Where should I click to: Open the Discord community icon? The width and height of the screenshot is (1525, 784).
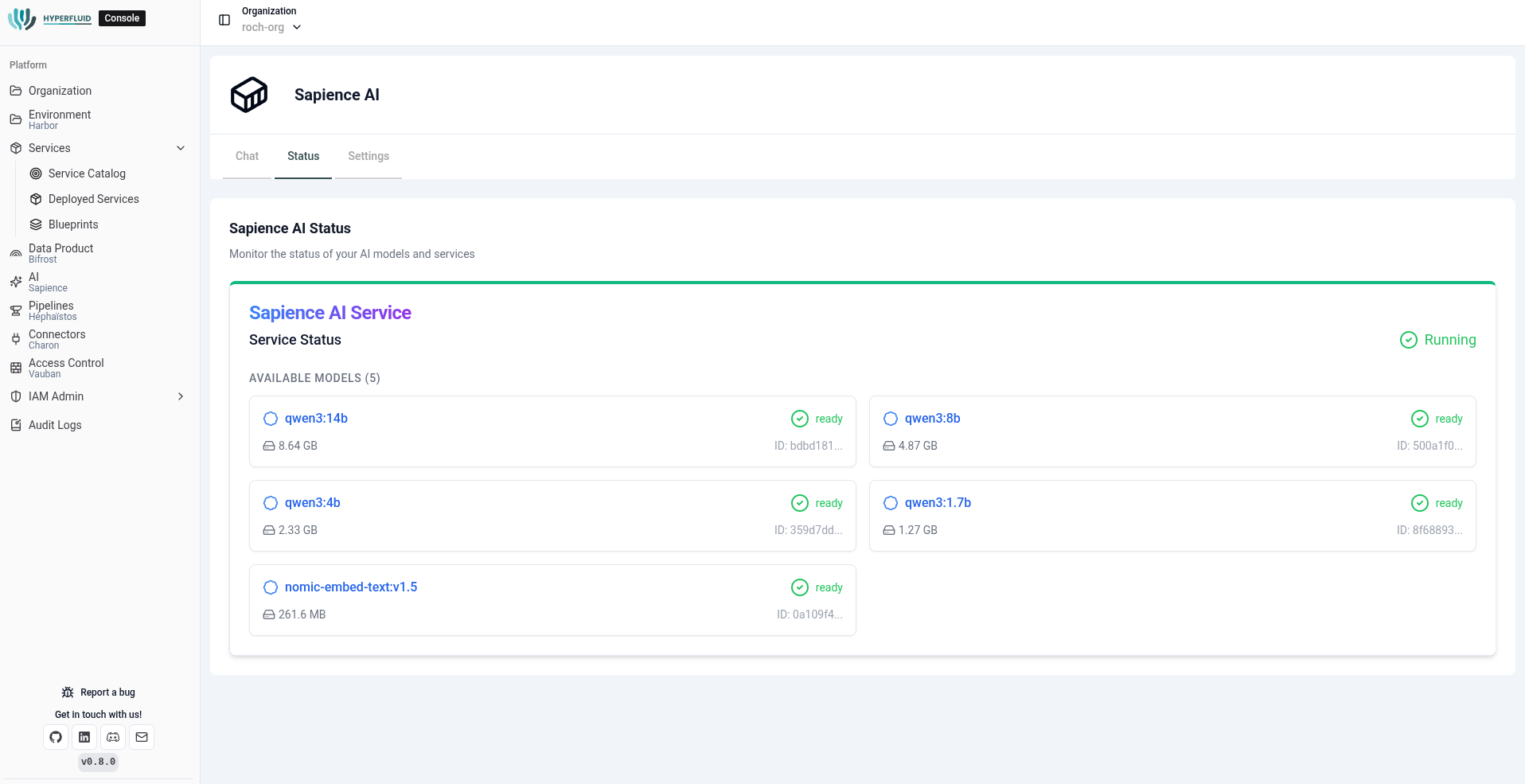click(112, 737)
